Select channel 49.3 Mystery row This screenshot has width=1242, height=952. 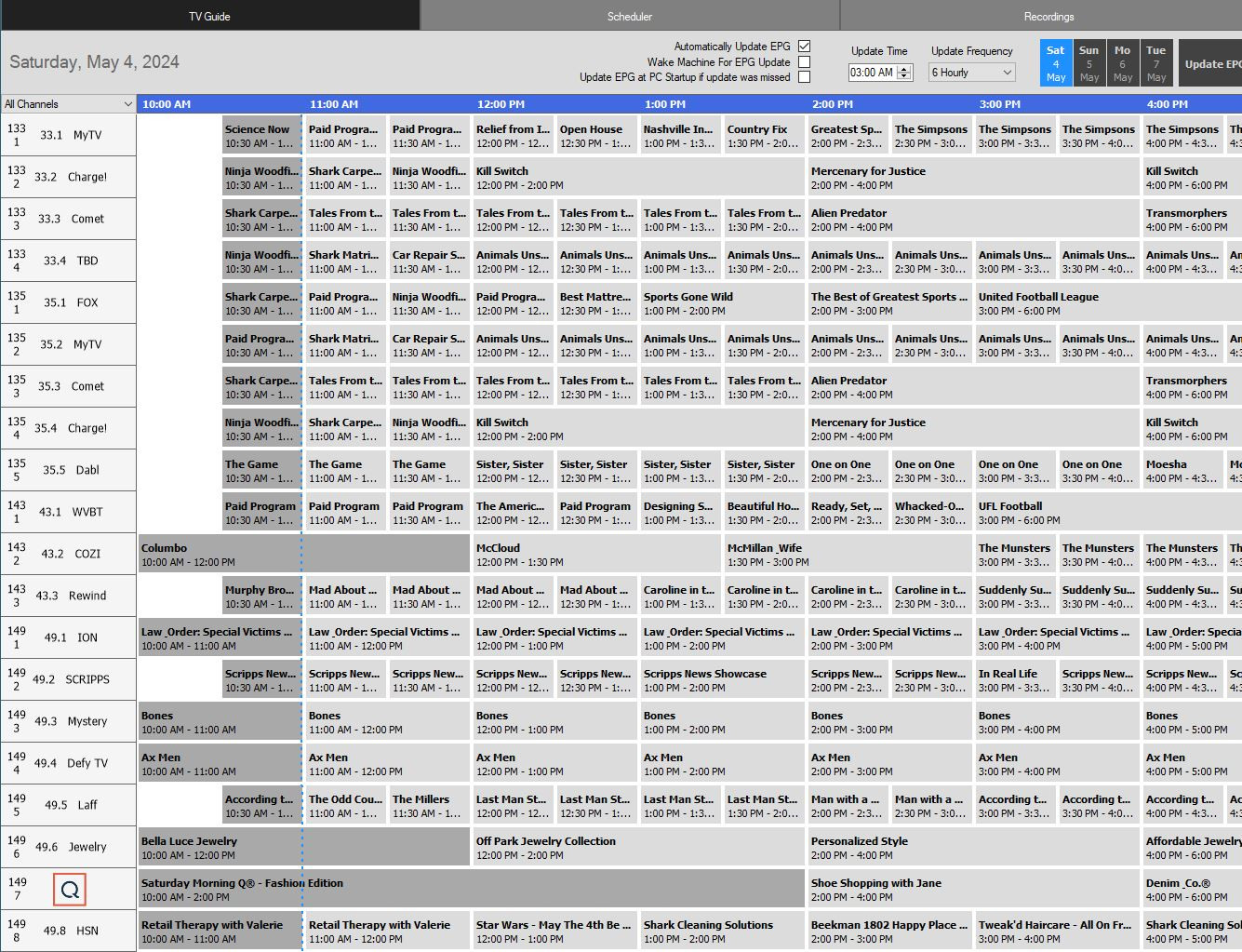(x=68, y=721)
